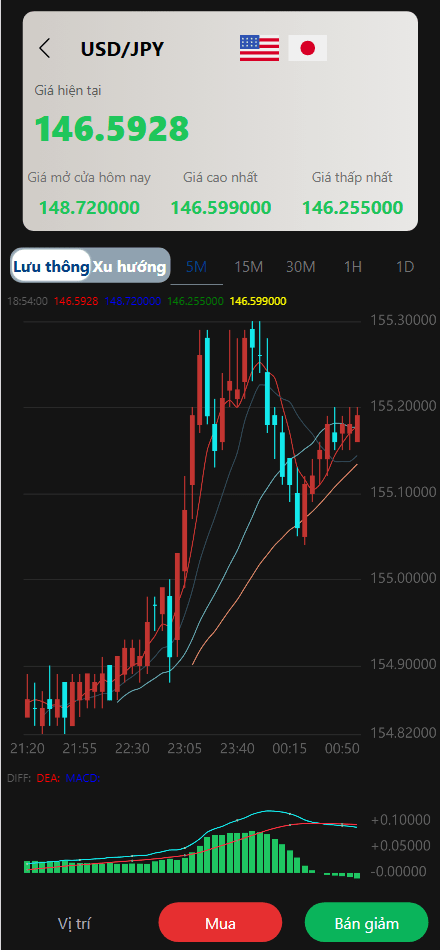The width and height of the screenshot is (440, 950).
Task: Click the -0.00000 MACD axis value
Action: click(399, 872)
